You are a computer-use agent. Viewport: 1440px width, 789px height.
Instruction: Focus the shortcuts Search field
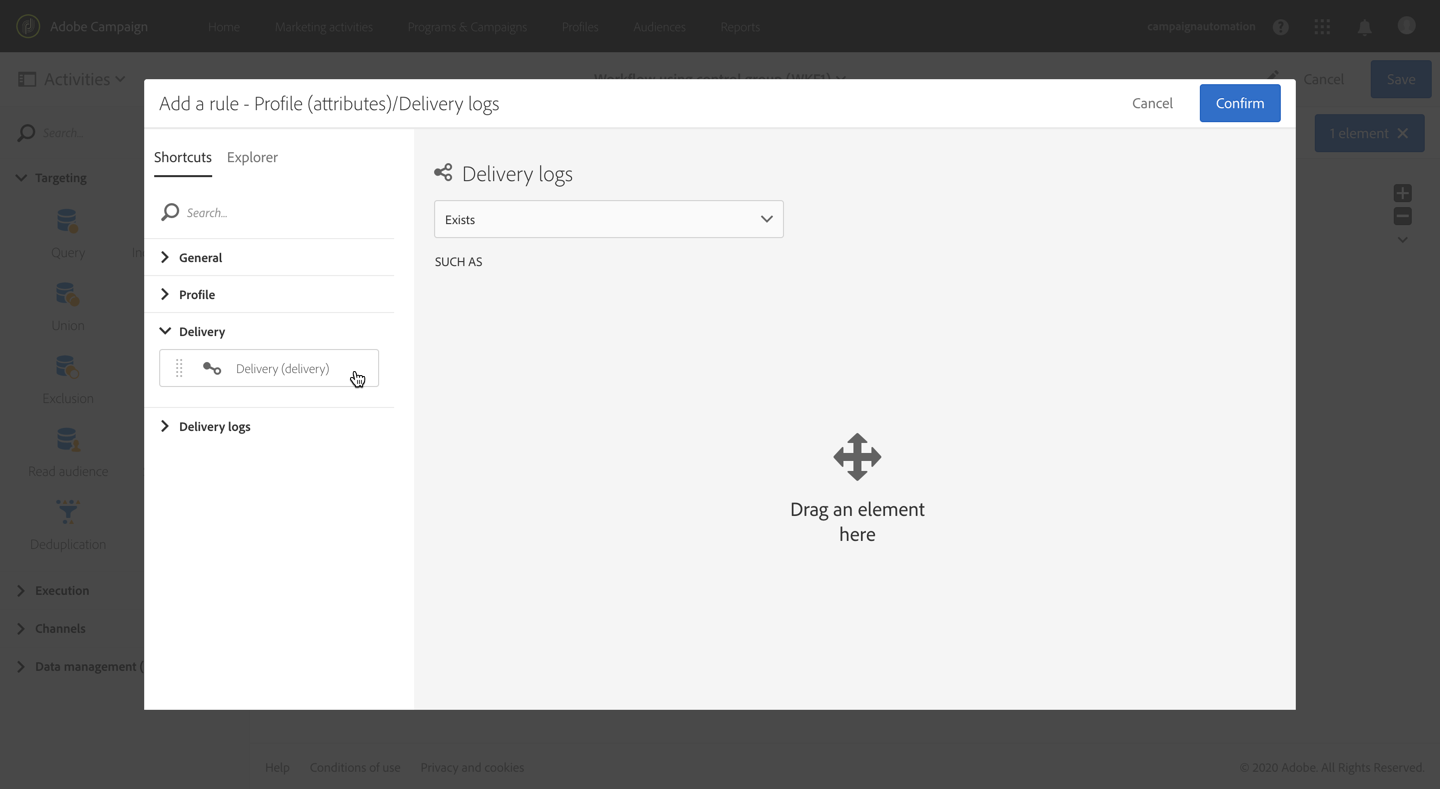click(276, 212)
